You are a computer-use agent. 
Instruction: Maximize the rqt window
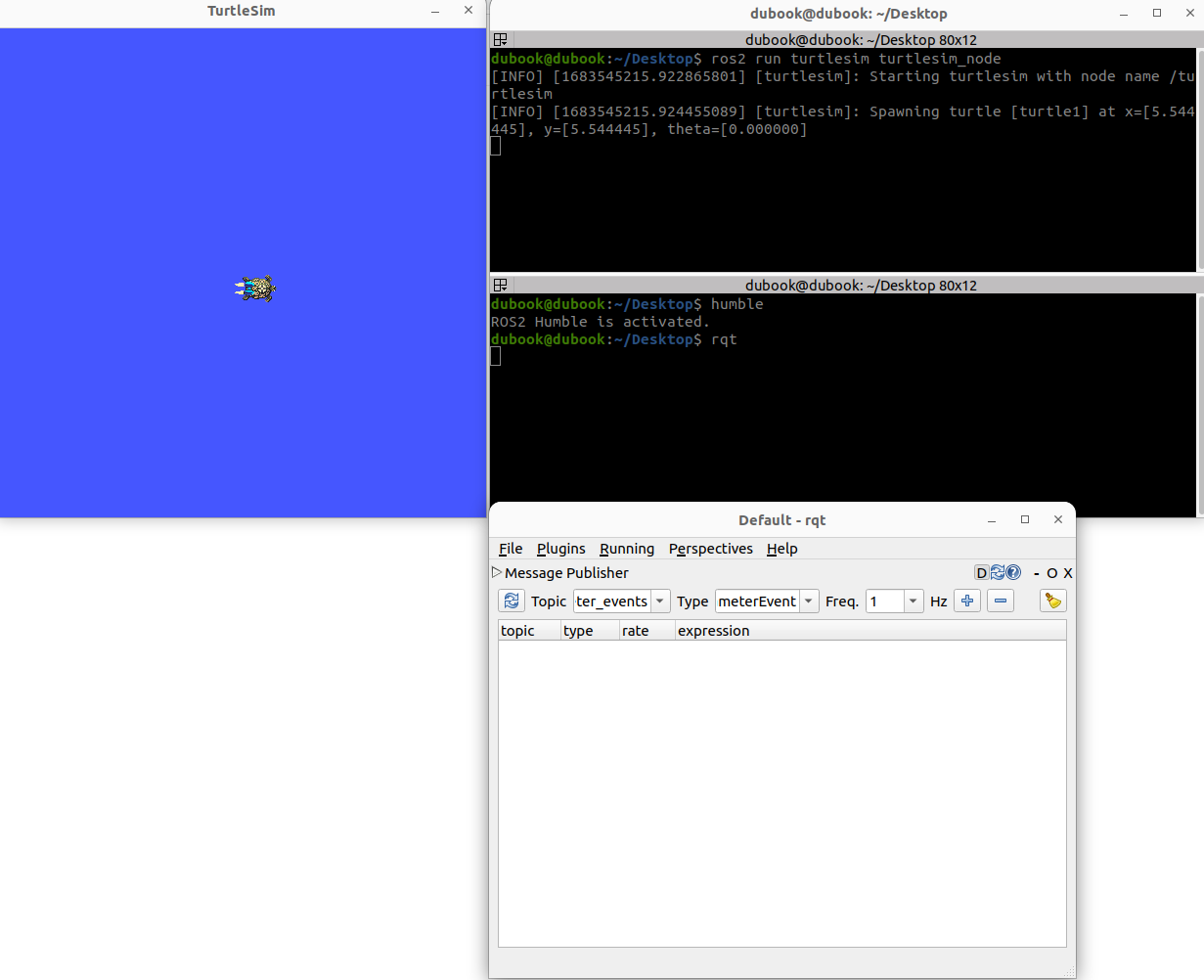1025,519
